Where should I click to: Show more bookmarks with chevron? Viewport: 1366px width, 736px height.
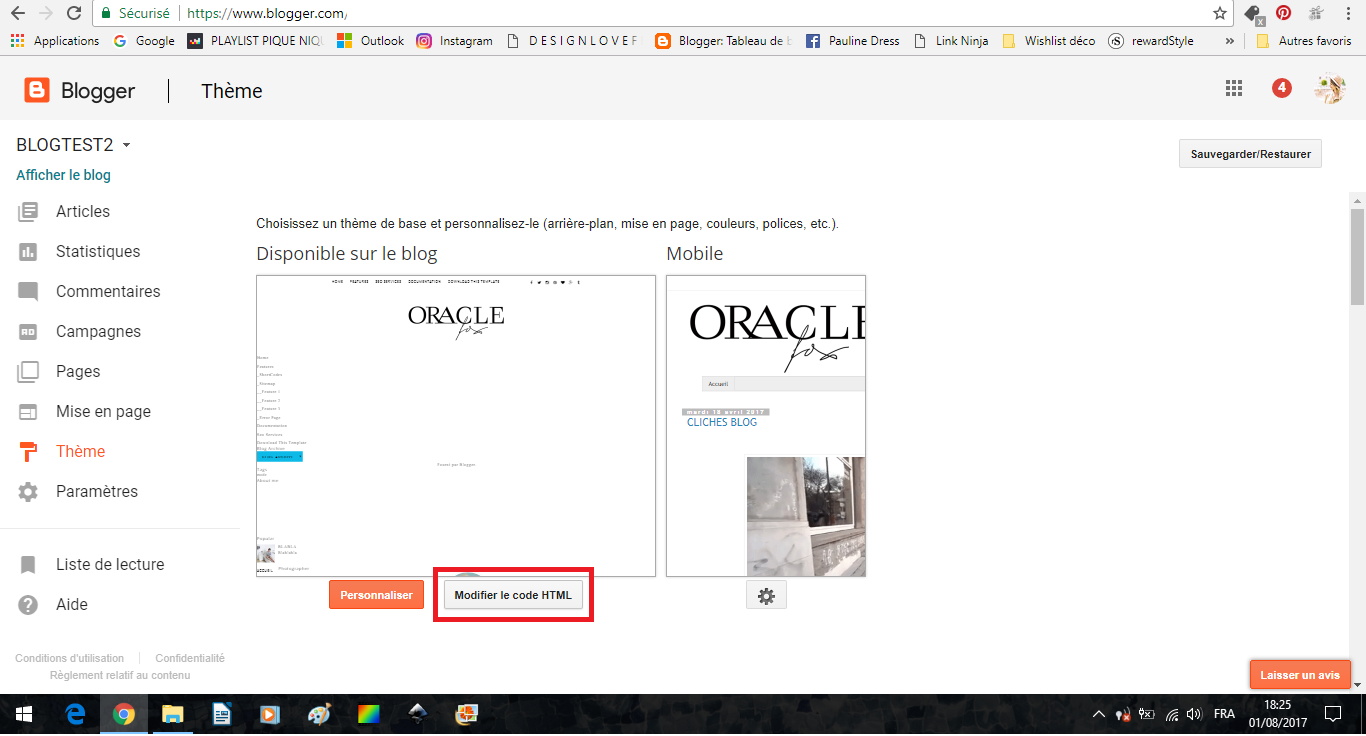[x=1229, y=41]
